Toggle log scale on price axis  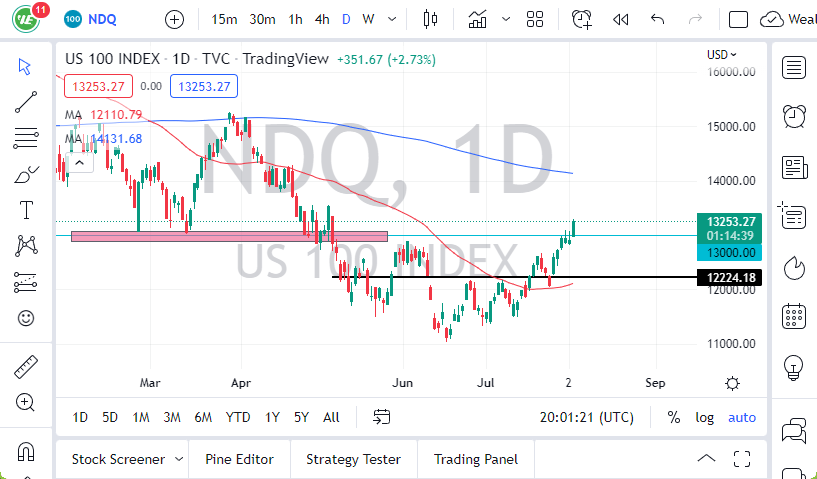705,417
